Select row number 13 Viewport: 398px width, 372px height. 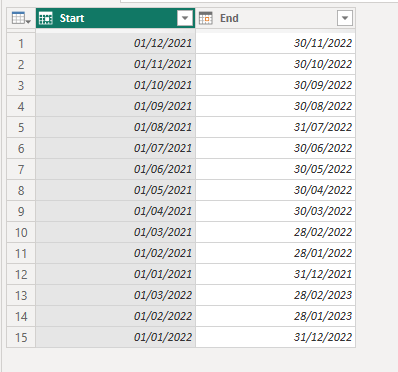coord(21,295)
